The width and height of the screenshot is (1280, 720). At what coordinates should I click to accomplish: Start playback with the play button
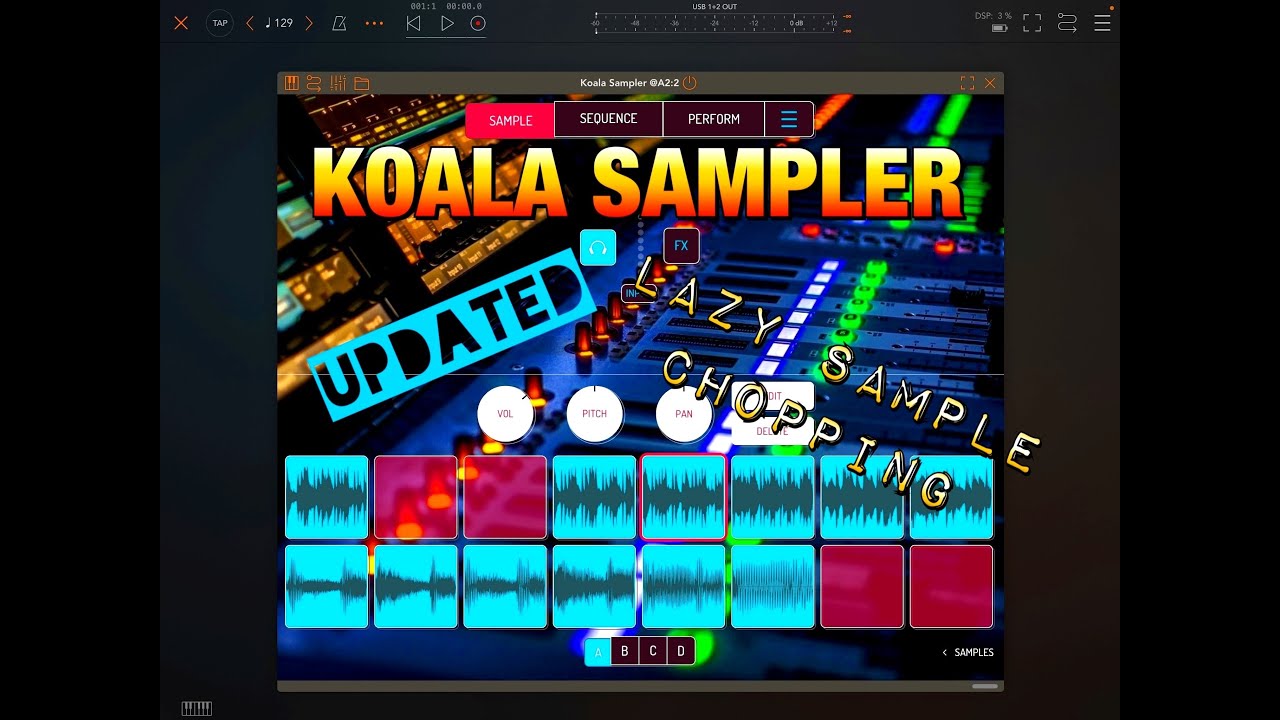coord(447,23)
